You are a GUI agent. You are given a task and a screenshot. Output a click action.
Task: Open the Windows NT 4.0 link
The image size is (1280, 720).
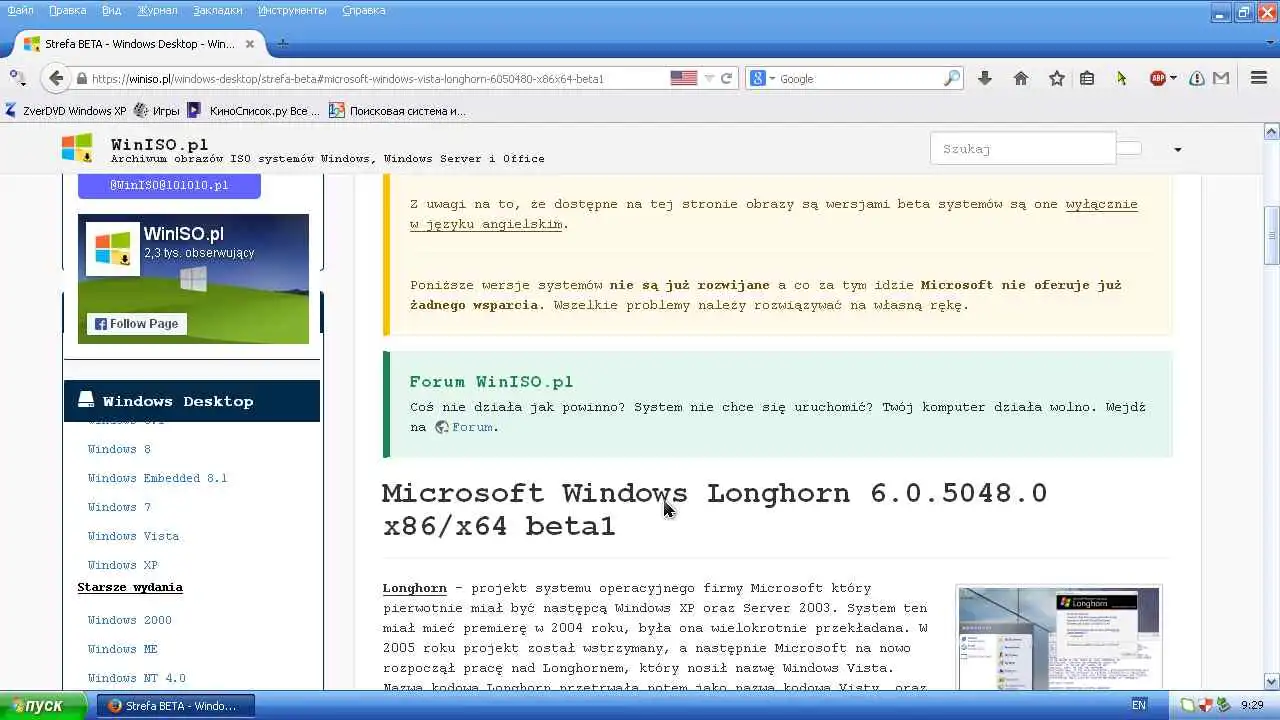click(136, 678)
